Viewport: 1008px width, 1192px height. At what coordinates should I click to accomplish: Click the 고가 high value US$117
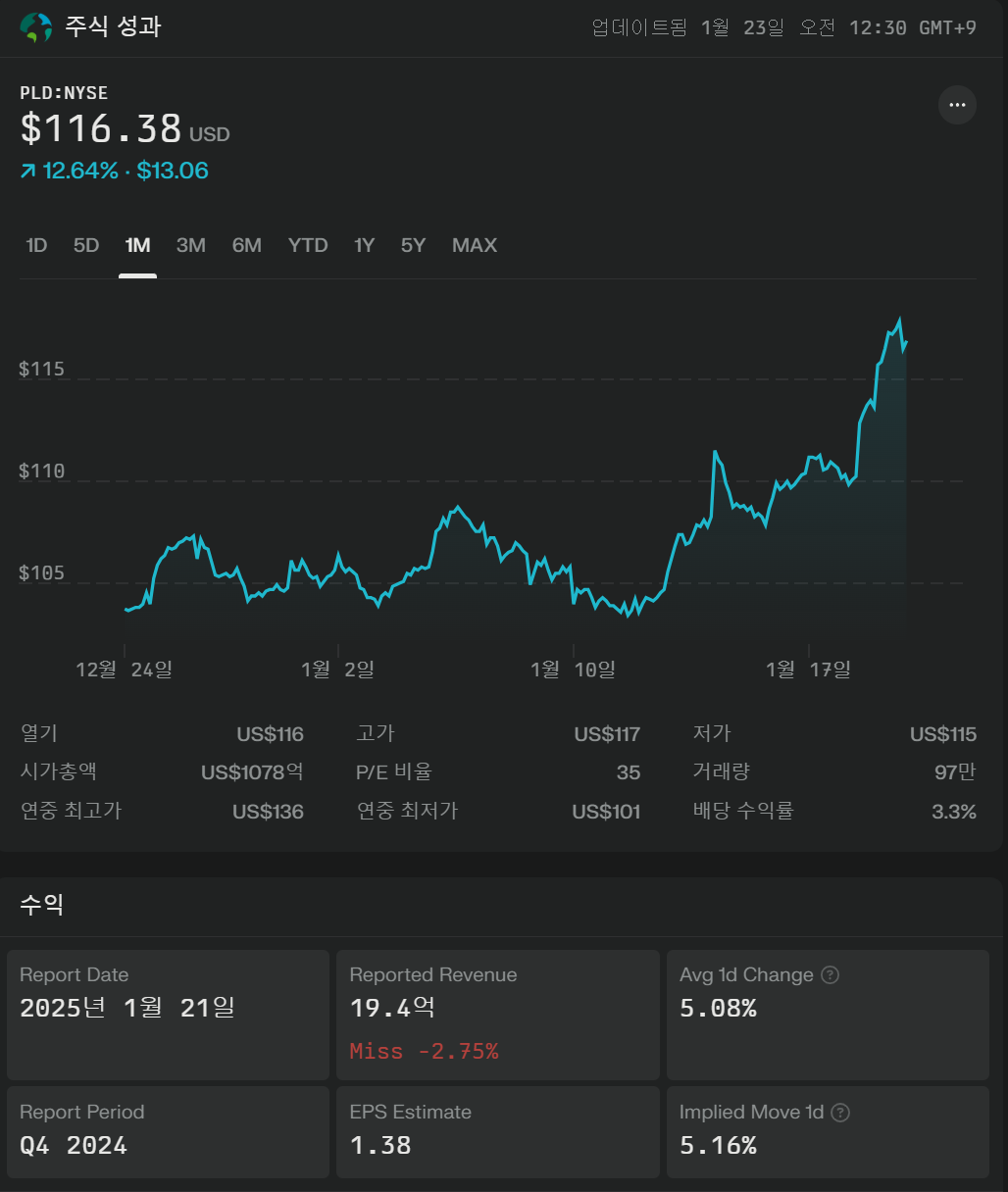pyautogui.click(x=607, y=734)
